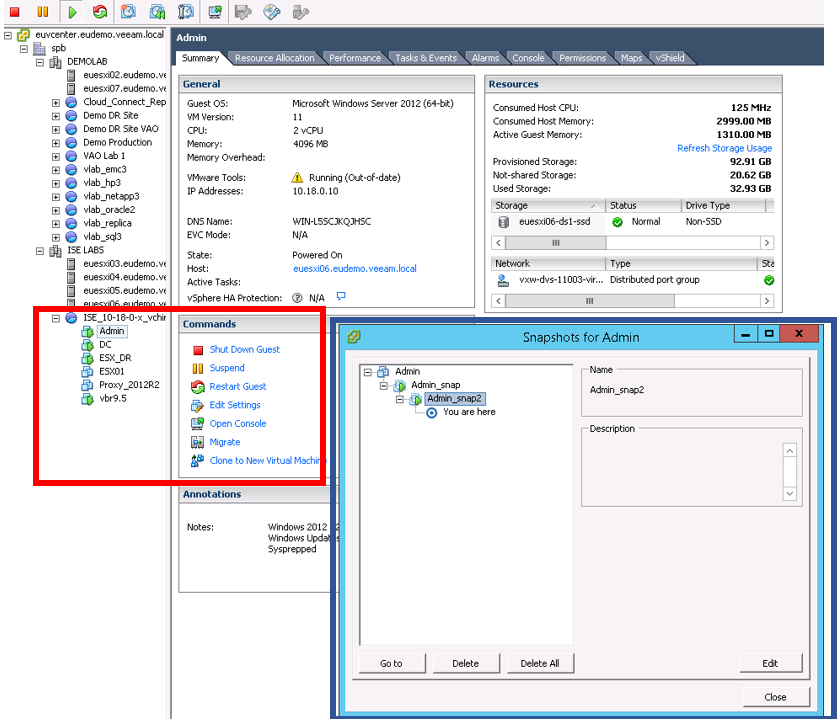
Task: Collapse the euvcenter.eudemo.veeam.local root node
Action: [x=8, y=35]
